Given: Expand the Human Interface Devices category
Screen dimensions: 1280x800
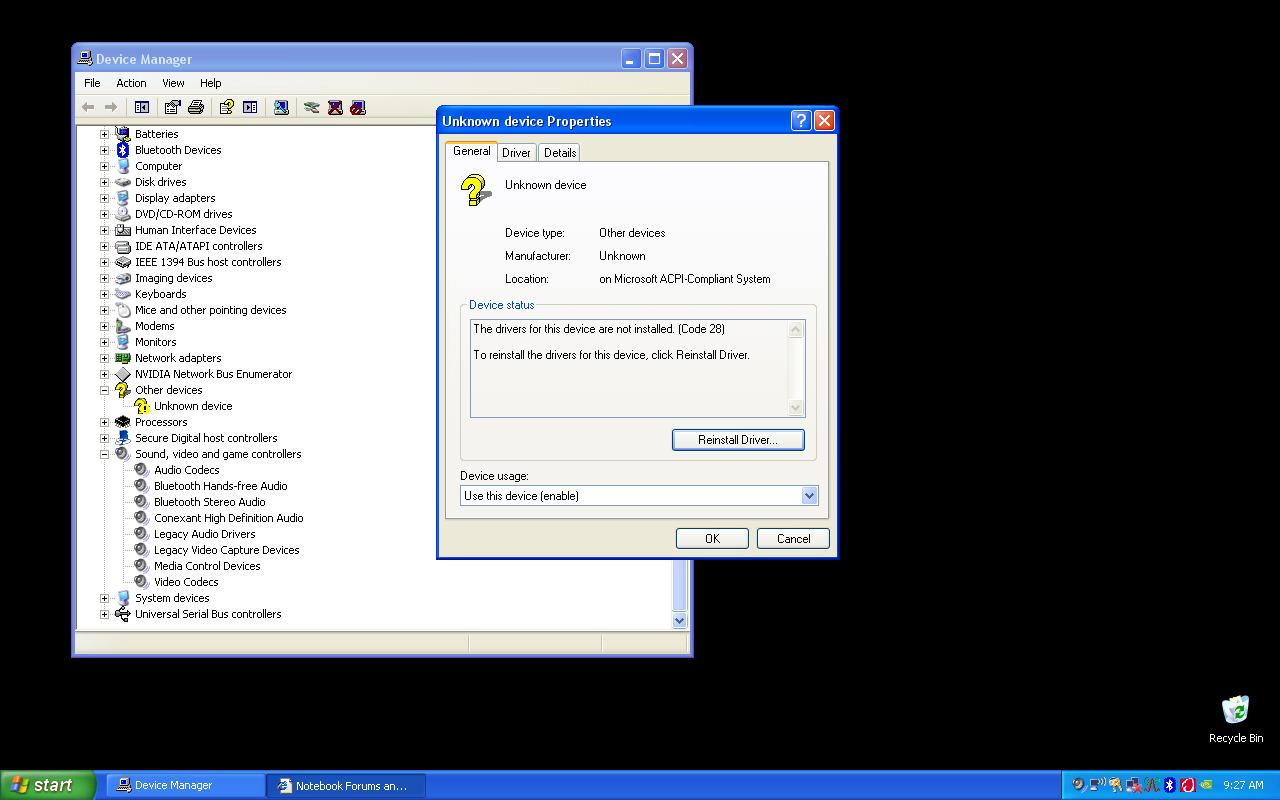Looking at the screenshot, I should [x=104, y=230].
